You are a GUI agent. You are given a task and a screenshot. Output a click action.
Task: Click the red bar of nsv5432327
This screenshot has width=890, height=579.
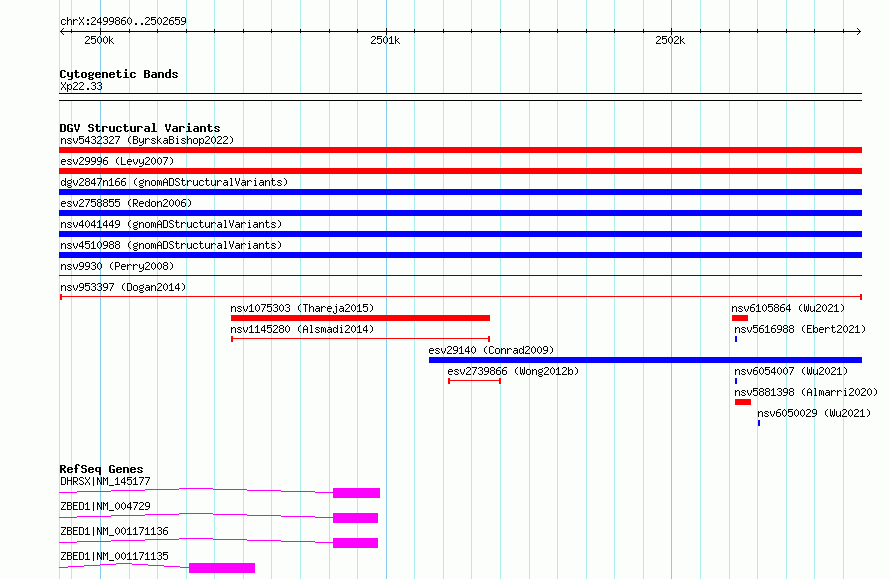coord(460,150)
